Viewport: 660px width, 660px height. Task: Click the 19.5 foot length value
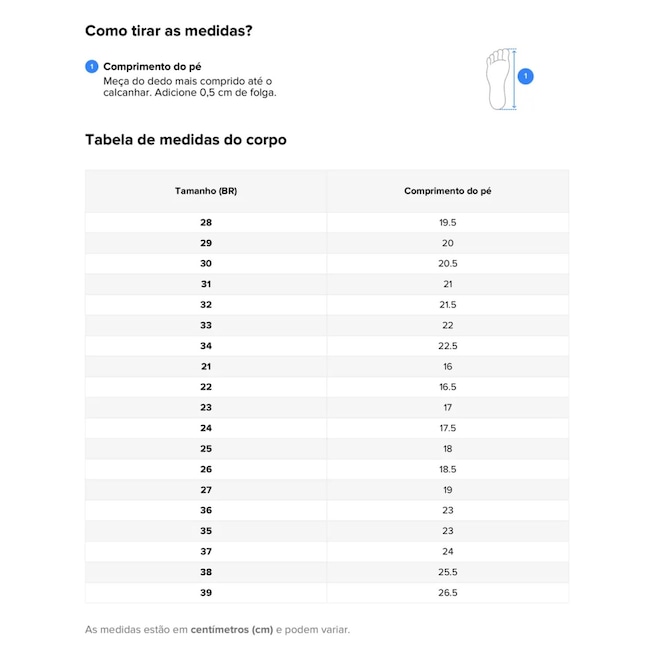[x=447, y=223]
